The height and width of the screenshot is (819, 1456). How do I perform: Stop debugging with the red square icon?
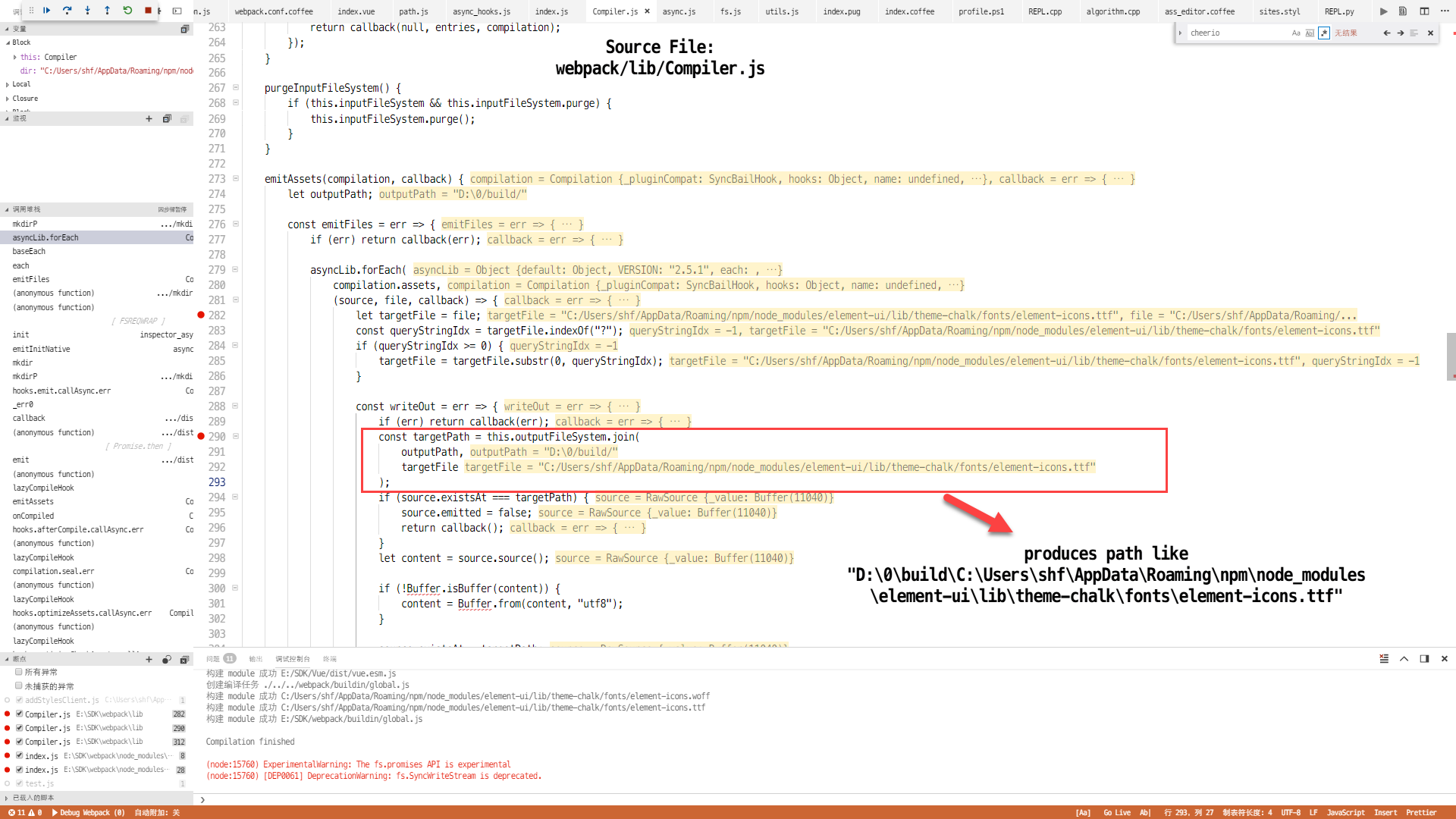click(147, 11)
